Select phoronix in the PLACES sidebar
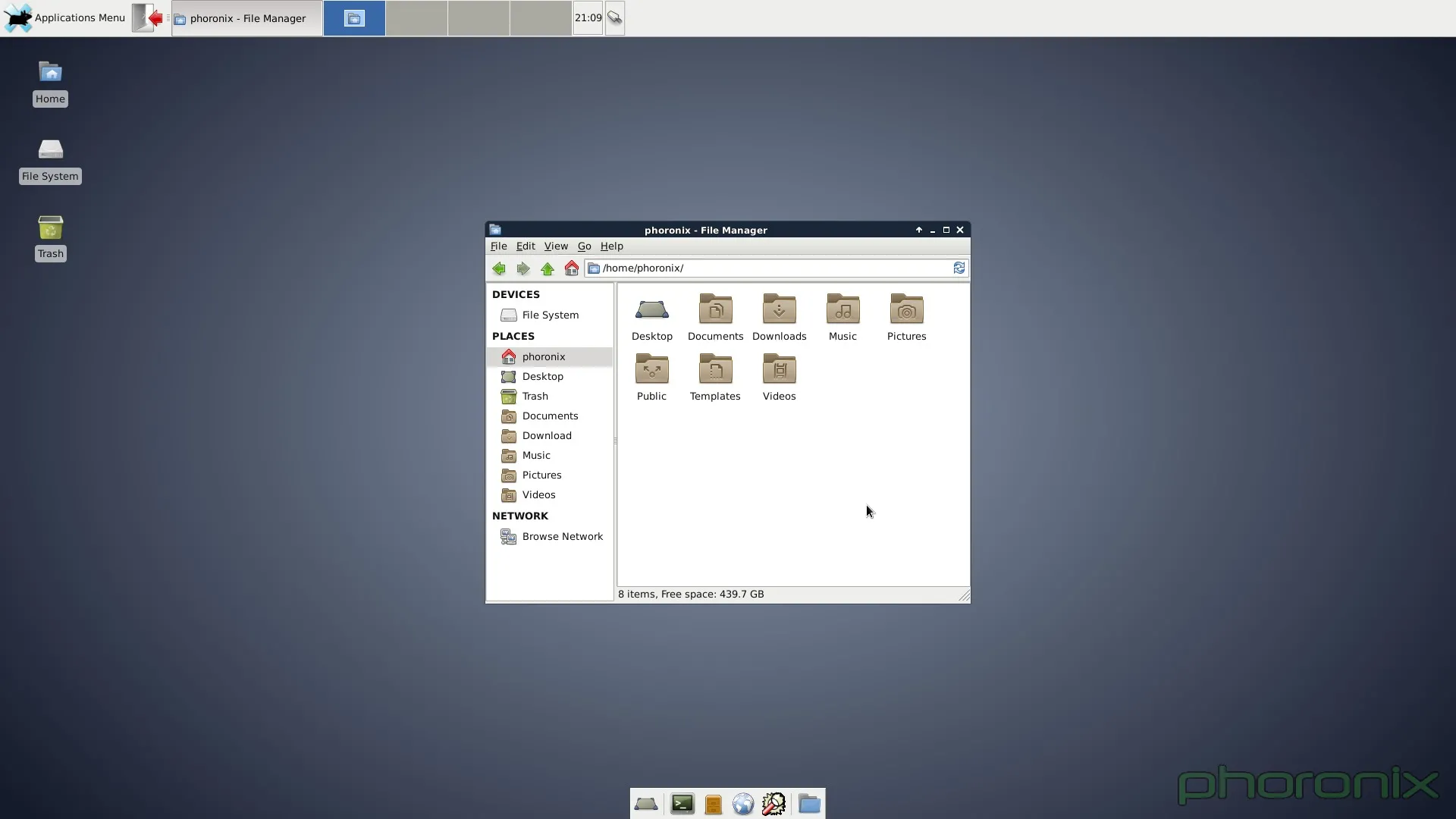The image size is (1456, 819). click(x=549, y=356)
